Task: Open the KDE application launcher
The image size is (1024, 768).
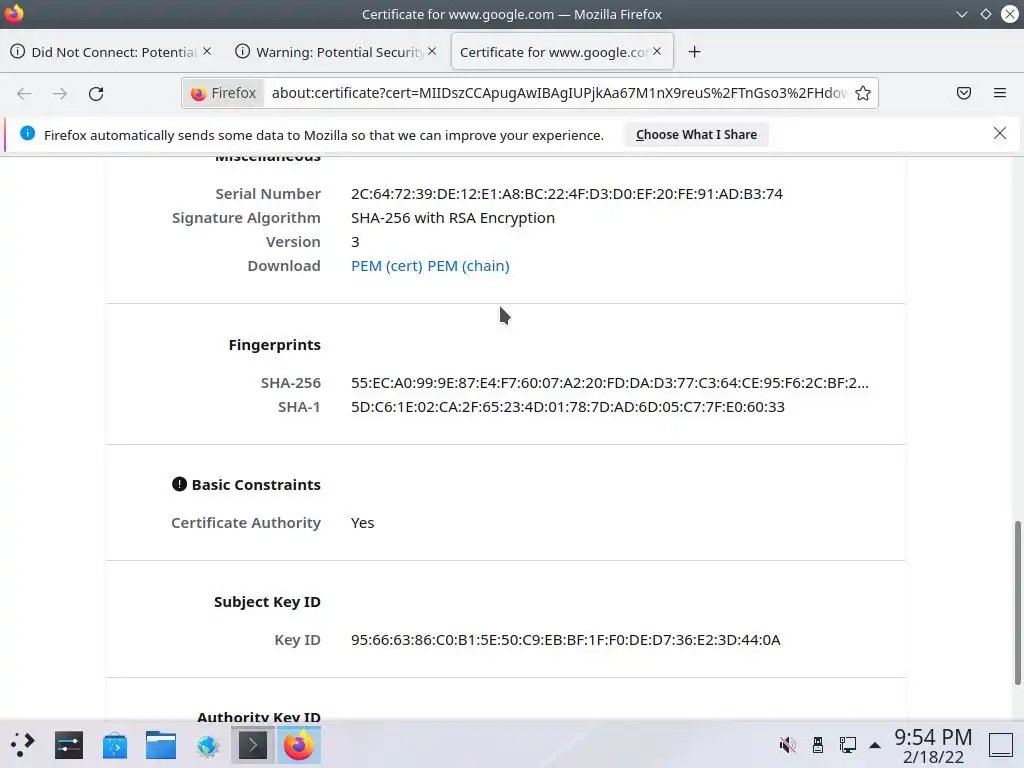Action: pos(22,745)
